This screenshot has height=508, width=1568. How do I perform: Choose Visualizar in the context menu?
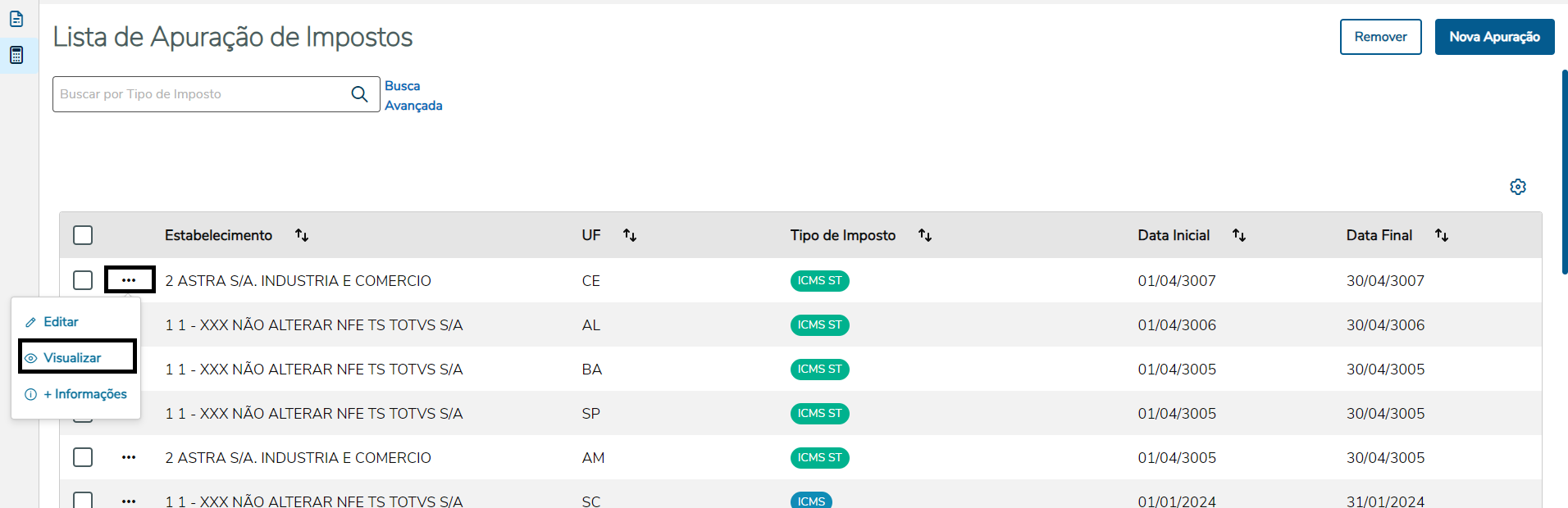coord(72,358)
